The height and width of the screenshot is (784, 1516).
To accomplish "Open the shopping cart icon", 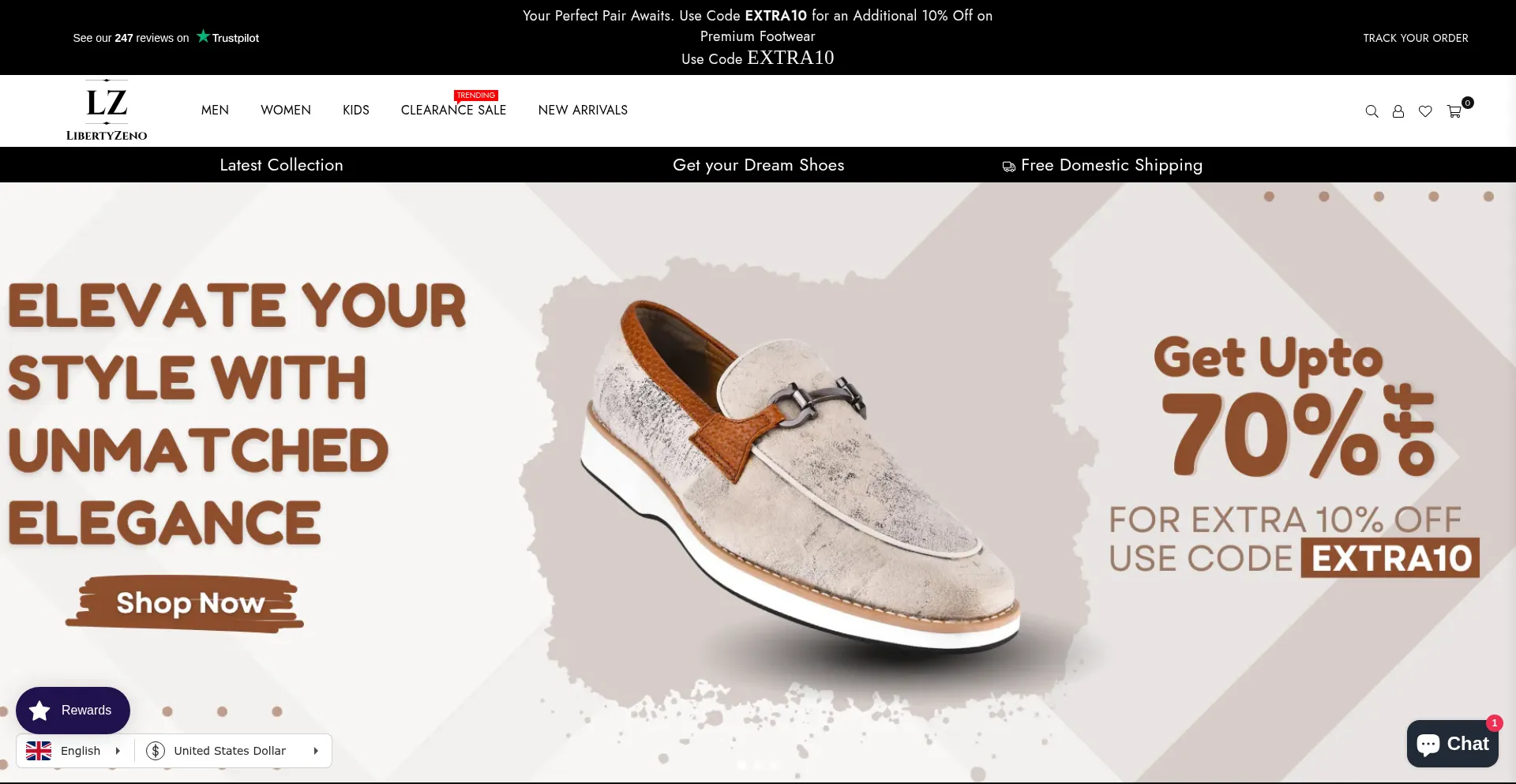I will coord(1454,111).
